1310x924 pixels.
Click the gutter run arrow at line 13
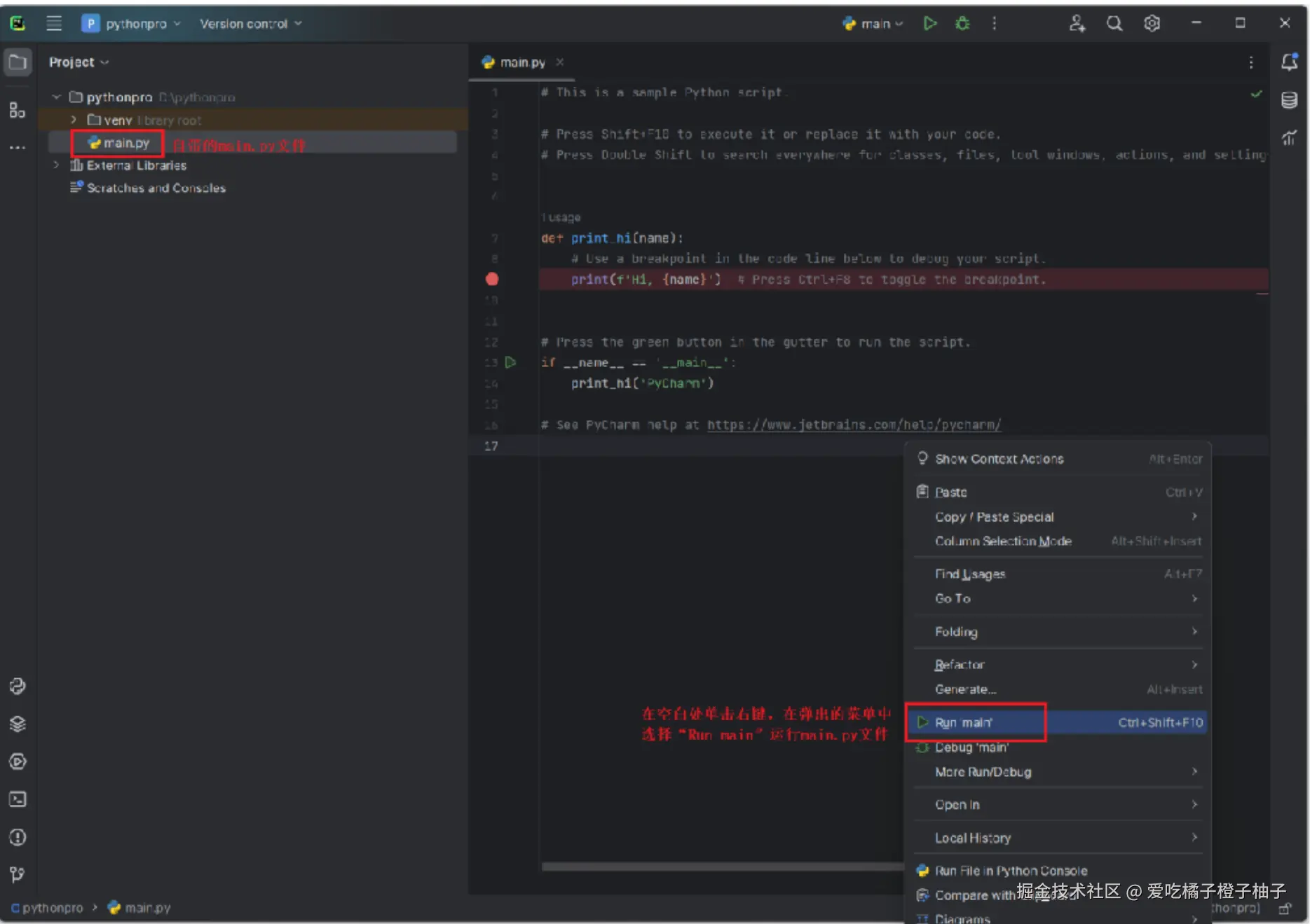511,362
